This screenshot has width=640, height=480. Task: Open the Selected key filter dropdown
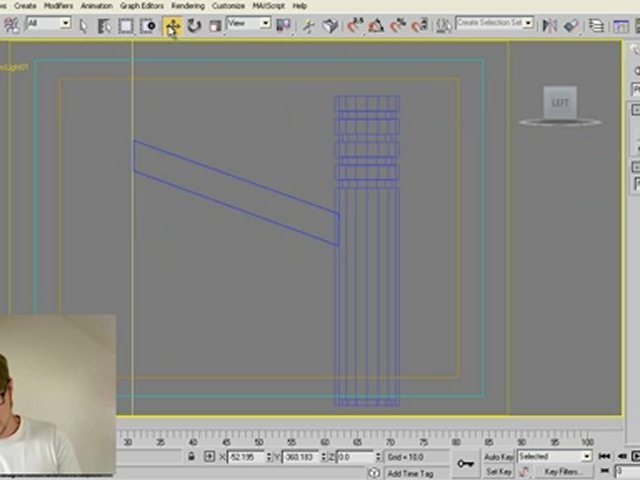pos(553,457)
